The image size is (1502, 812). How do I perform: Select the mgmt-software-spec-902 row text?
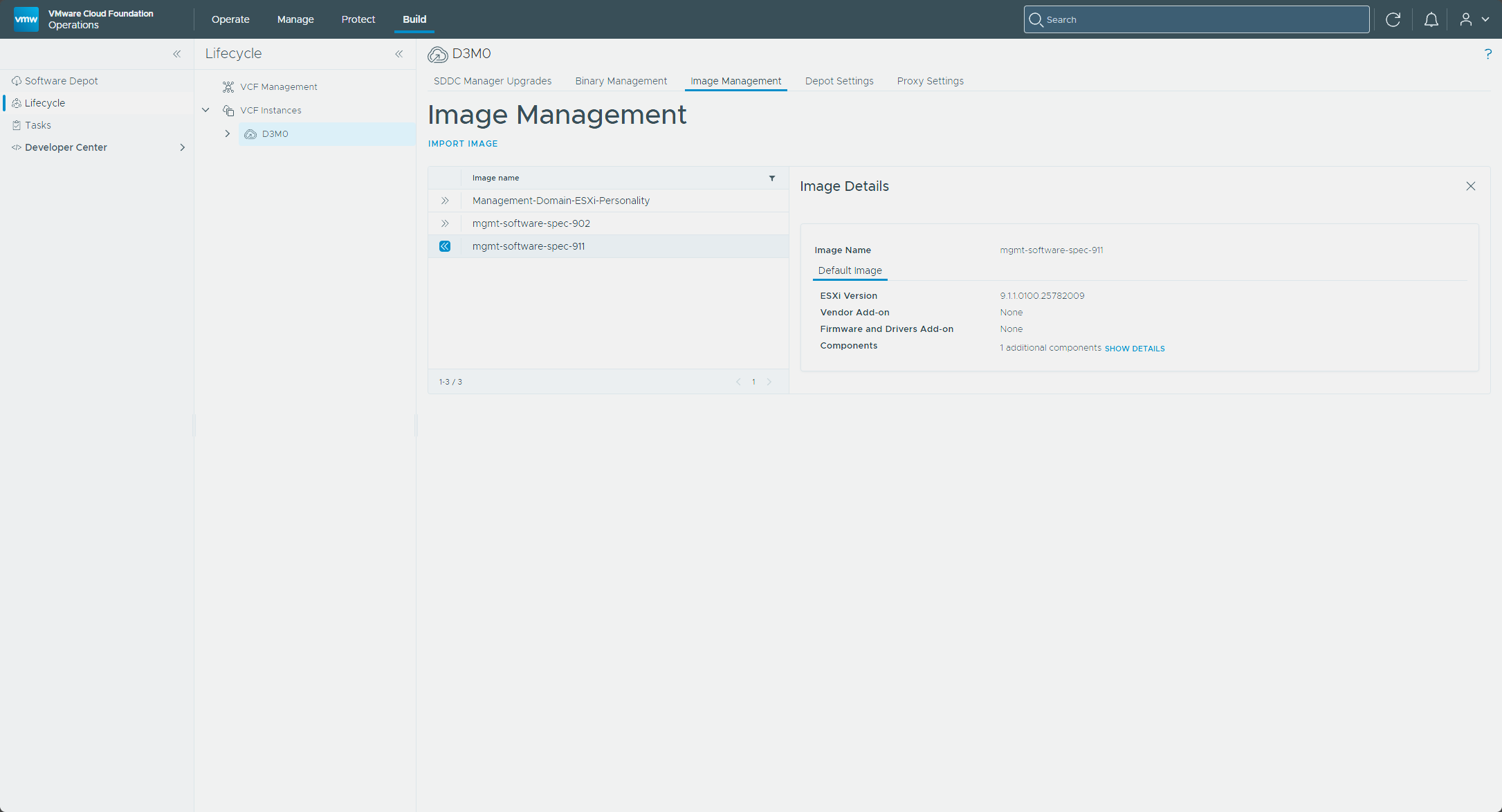(x=531, y=223)
